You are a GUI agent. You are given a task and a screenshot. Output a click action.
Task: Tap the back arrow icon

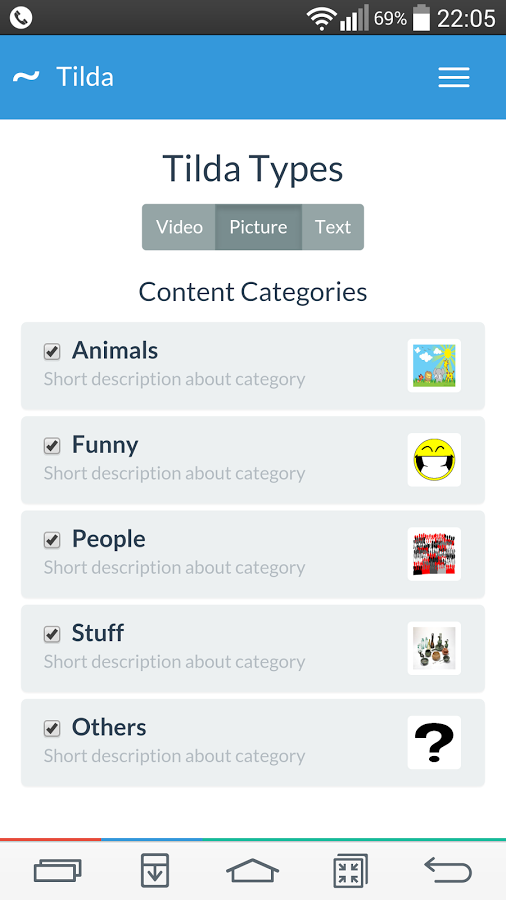point(448,870)
